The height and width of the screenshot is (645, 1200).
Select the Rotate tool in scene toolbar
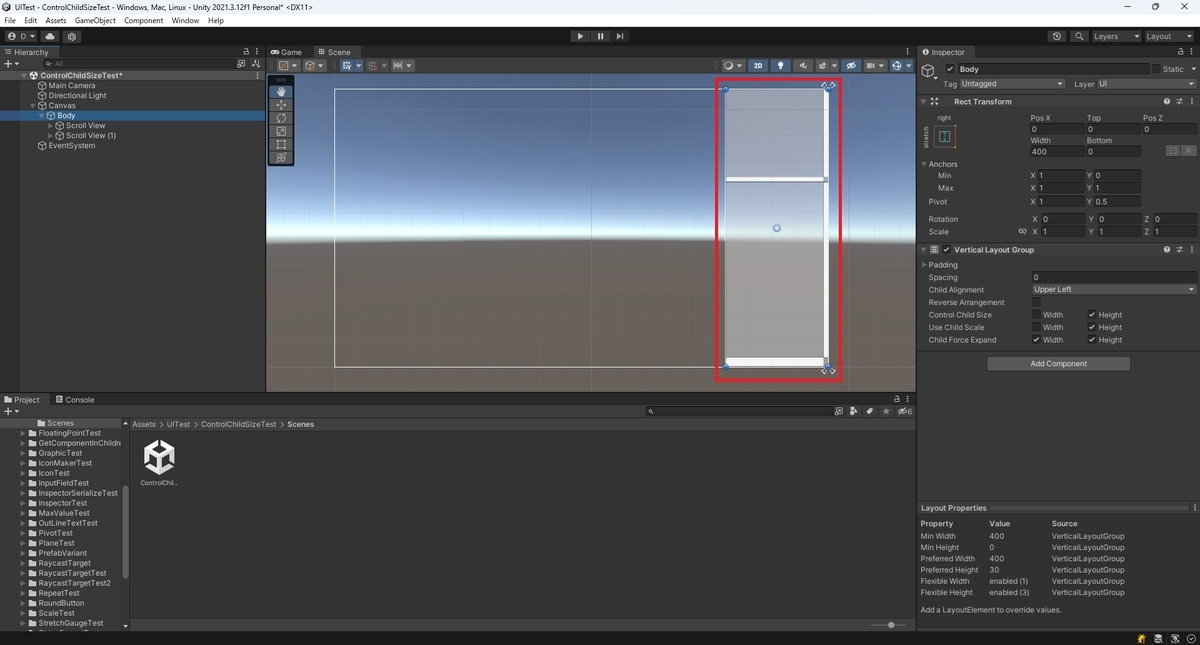pyautogui.click(x=281, y=118)
